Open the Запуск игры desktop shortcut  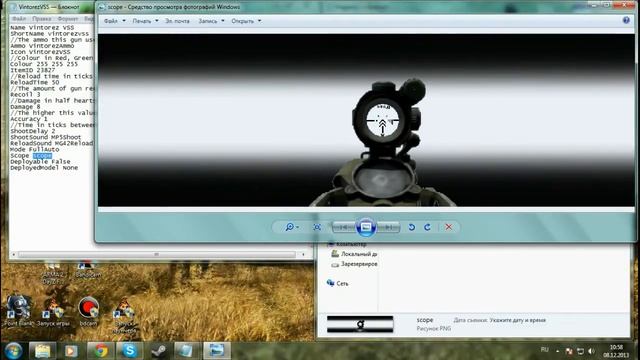pyautogui.click(x=53, y=313)
